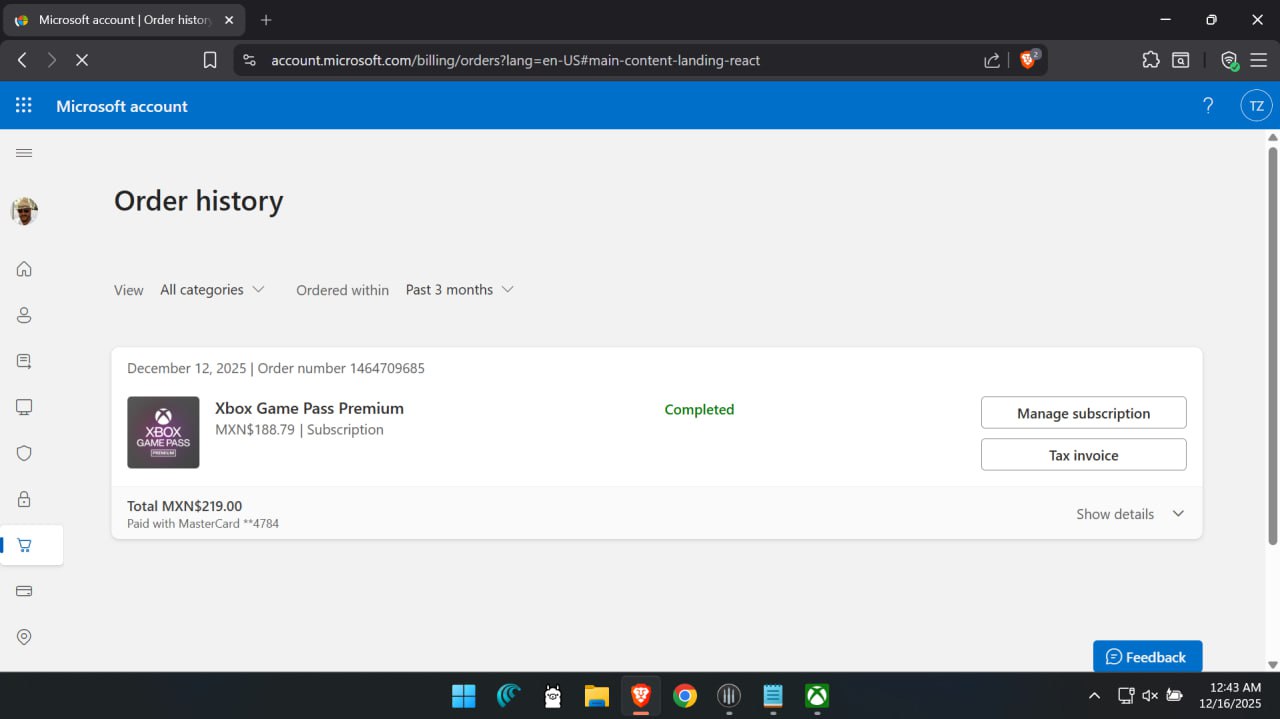Go to Home in the sidebar

[24, 269]
